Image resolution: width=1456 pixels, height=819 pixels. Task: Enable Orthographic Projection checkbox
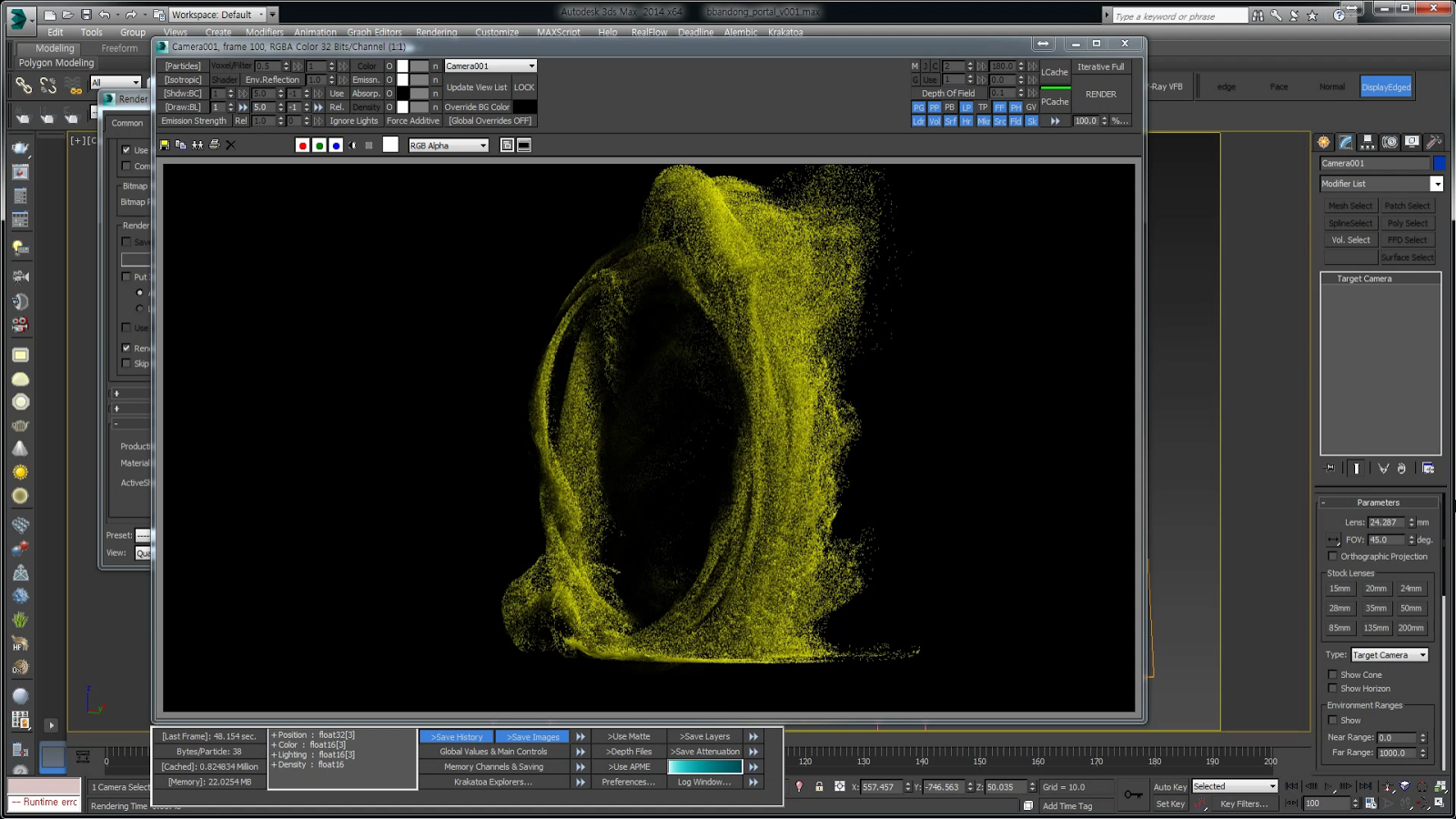(1333, 557)
